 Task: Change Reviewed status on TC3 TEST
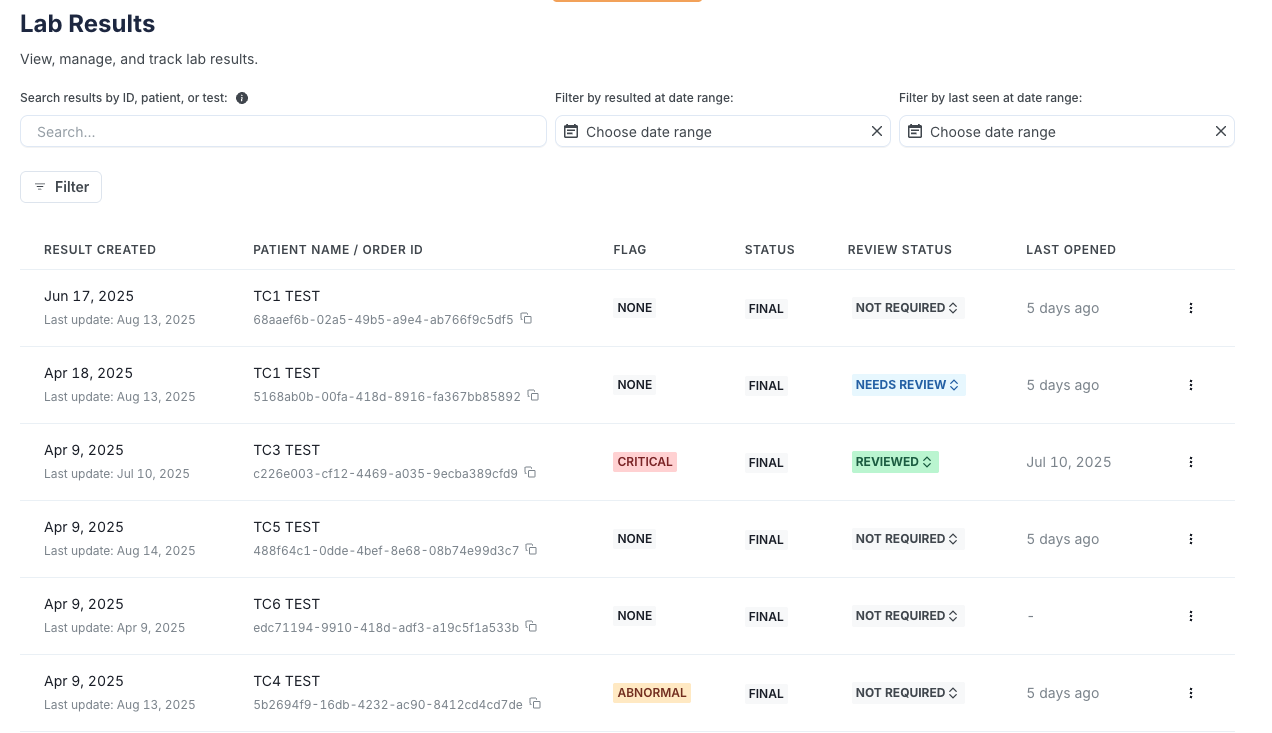coord(895,461)
